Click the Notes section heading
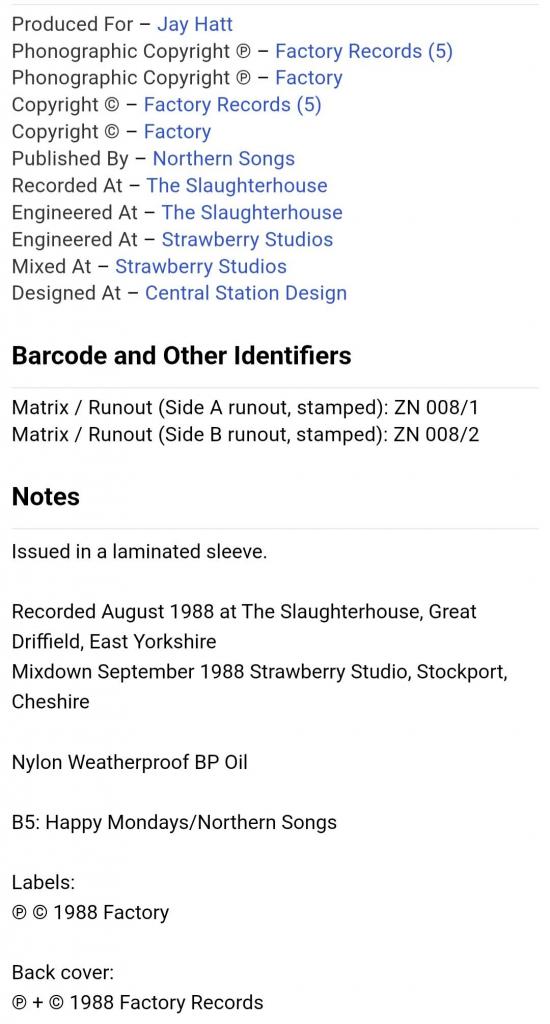The image size is (550, 1024). click(x=46, y=496)
